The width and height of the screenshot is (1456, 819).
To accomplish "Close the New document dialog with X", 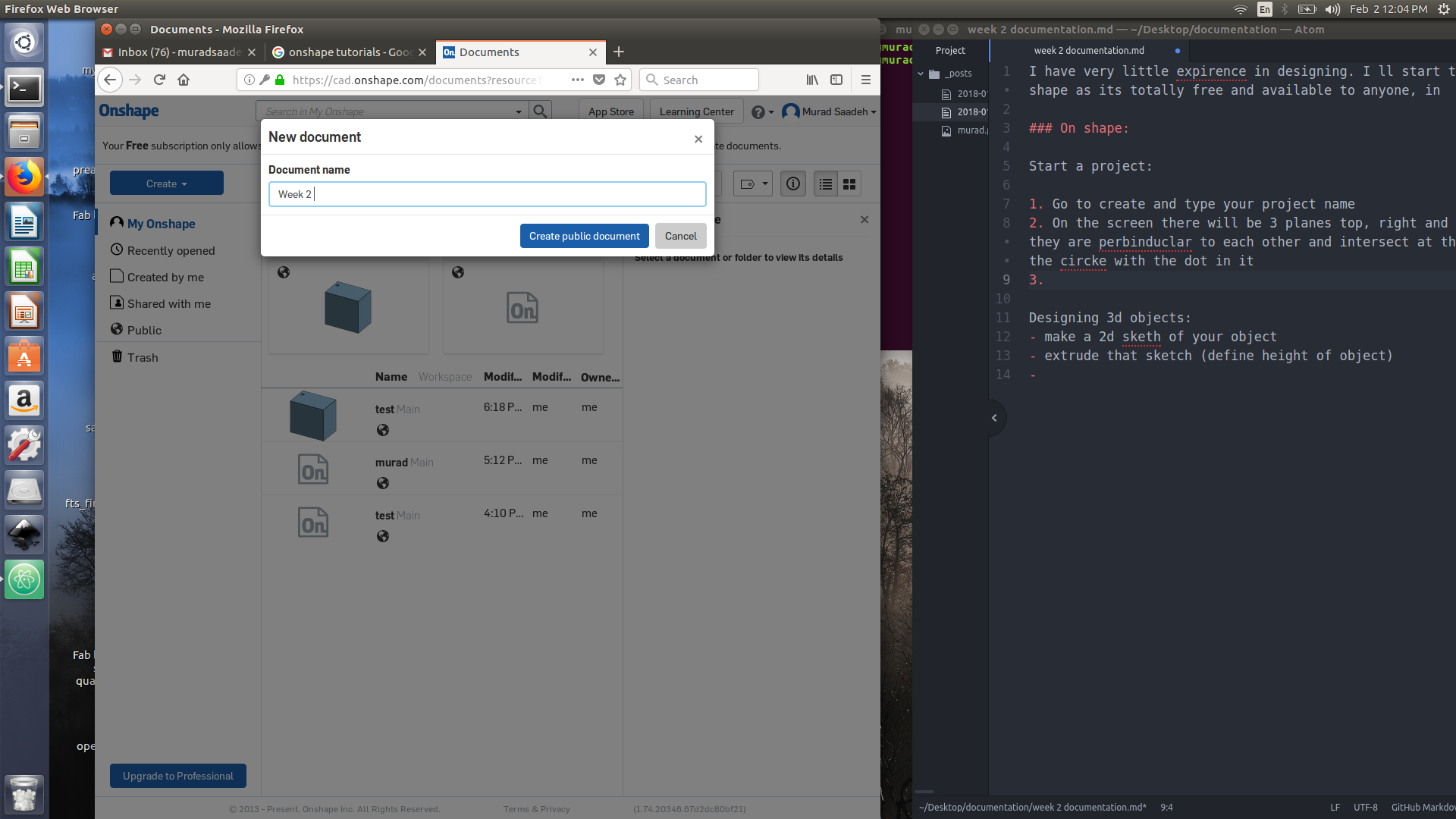I will click(x=698, y=139).
